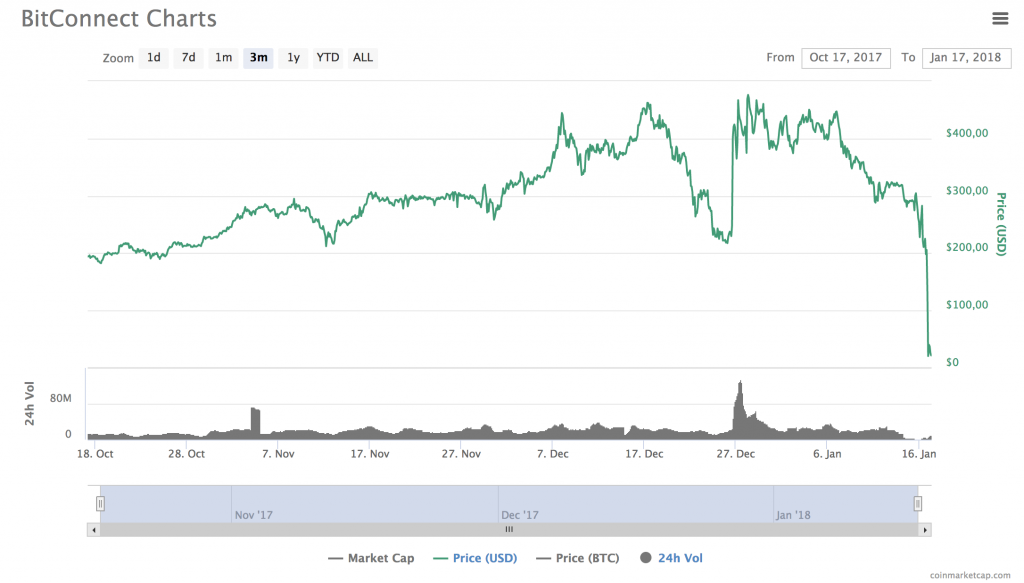Click the 16. Jan date label
The image size is (1024, 583).
919,454
